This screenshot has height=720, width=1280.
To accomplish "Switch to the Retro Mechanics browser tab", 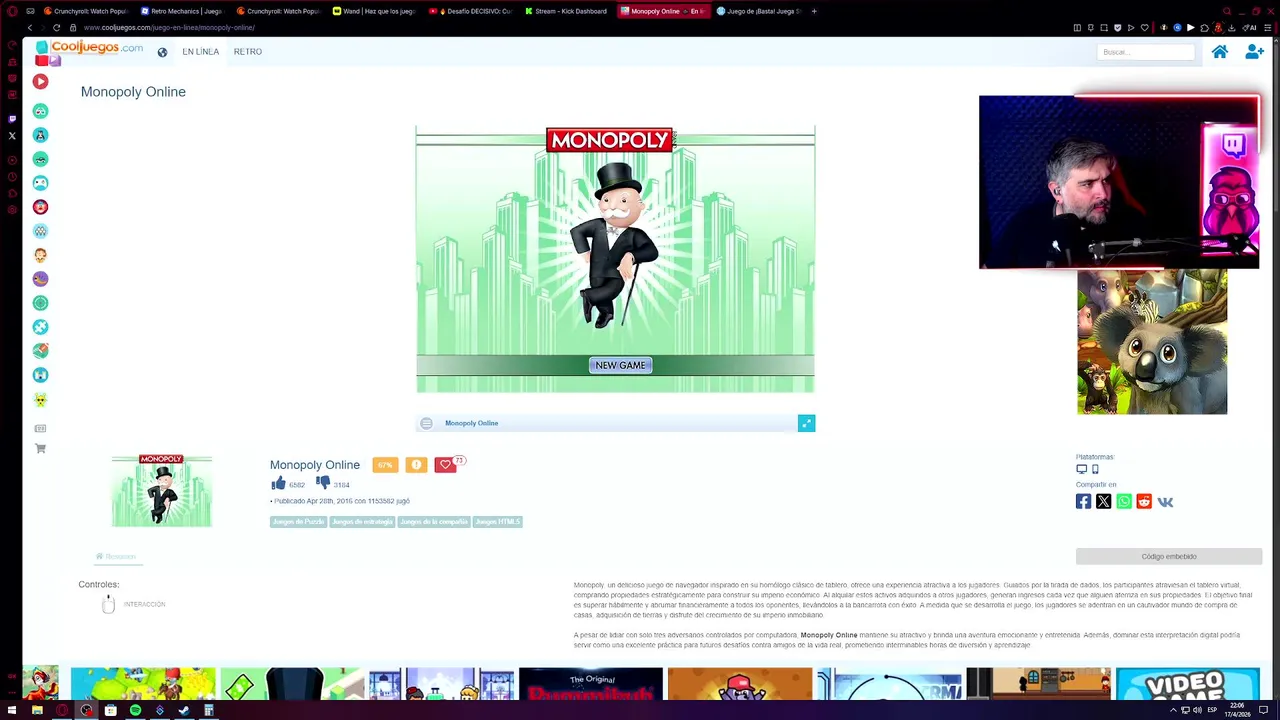I will [x=182, y=11].
